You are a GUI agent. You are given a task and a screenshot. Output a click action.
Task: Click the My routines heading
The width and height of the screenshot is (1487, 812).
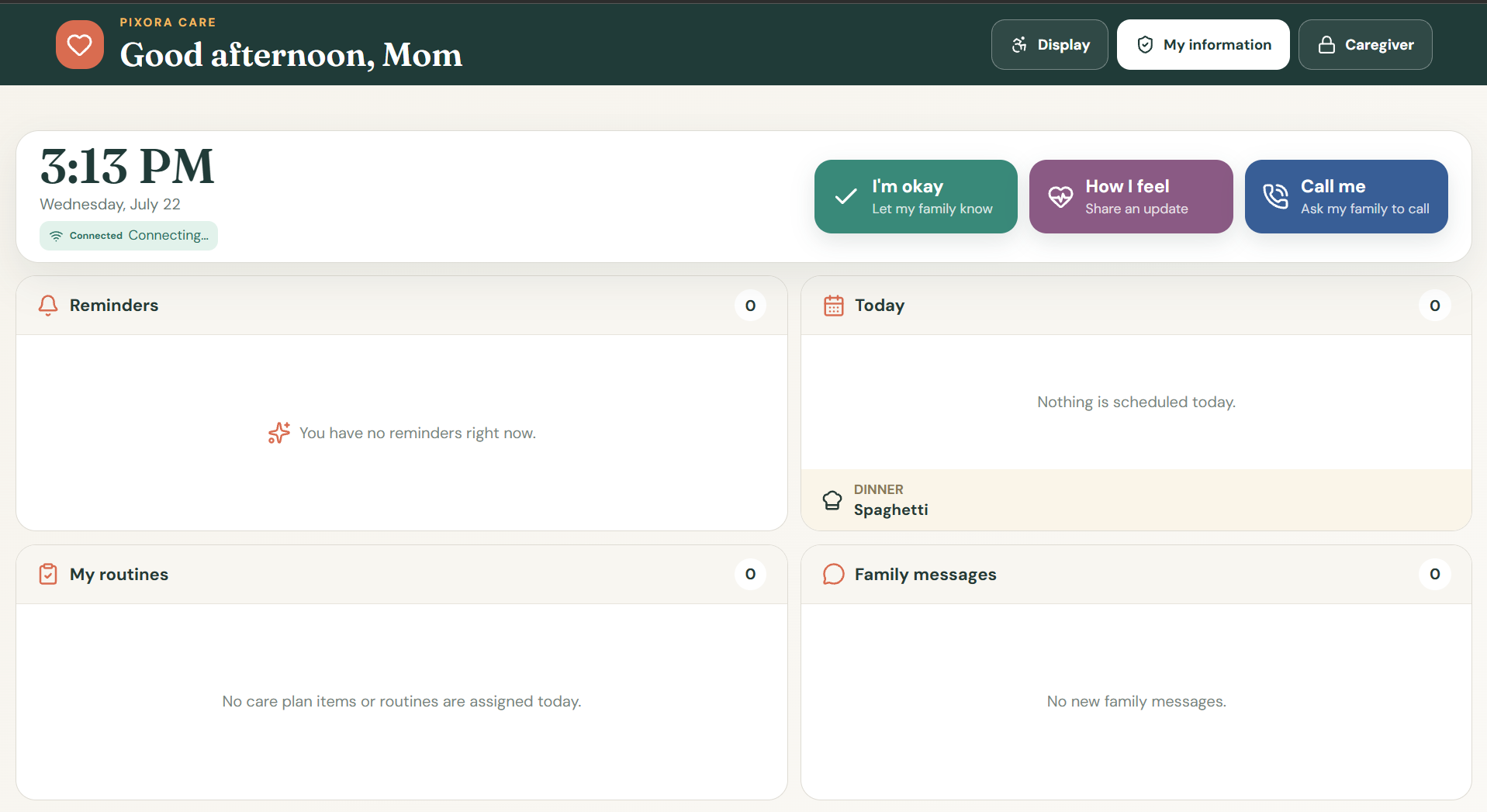coord(119,575)
